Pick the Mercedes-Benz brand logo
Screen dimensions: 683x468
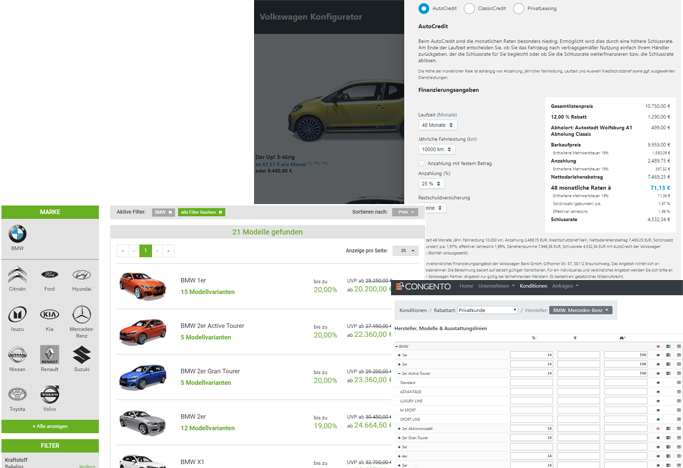point(81,314)
